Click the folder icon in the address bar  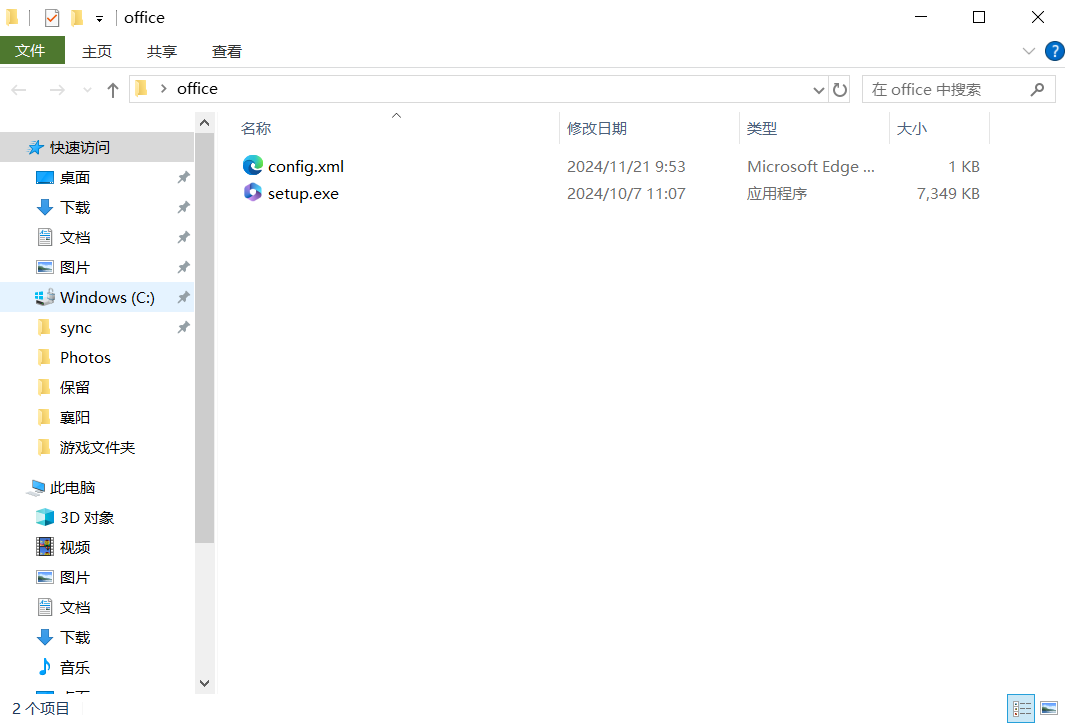[x=141, y=88]
